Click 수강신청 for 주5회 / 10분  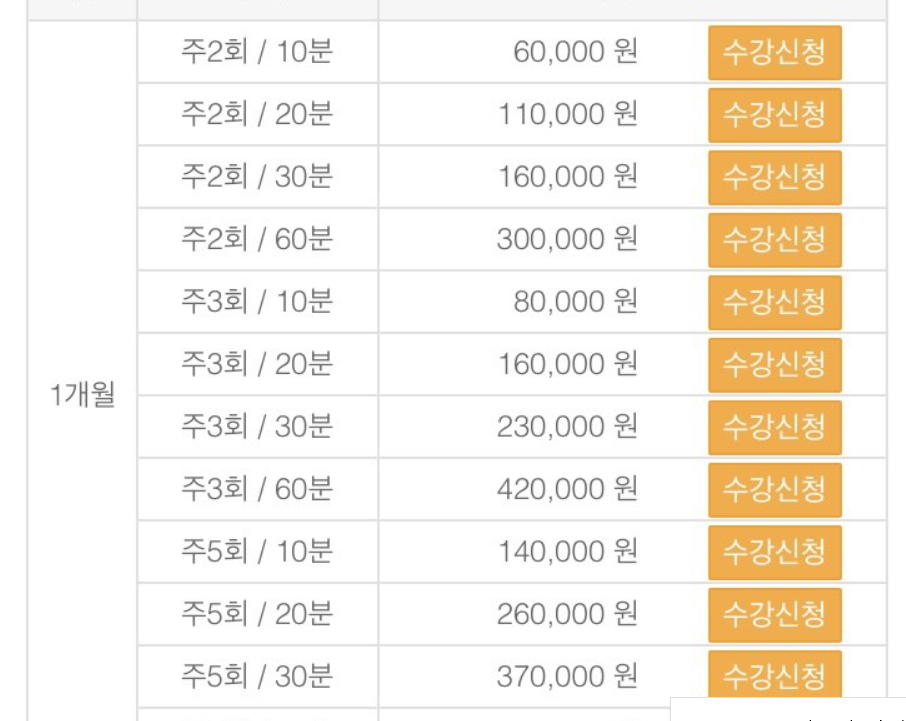tap(775, 552)
